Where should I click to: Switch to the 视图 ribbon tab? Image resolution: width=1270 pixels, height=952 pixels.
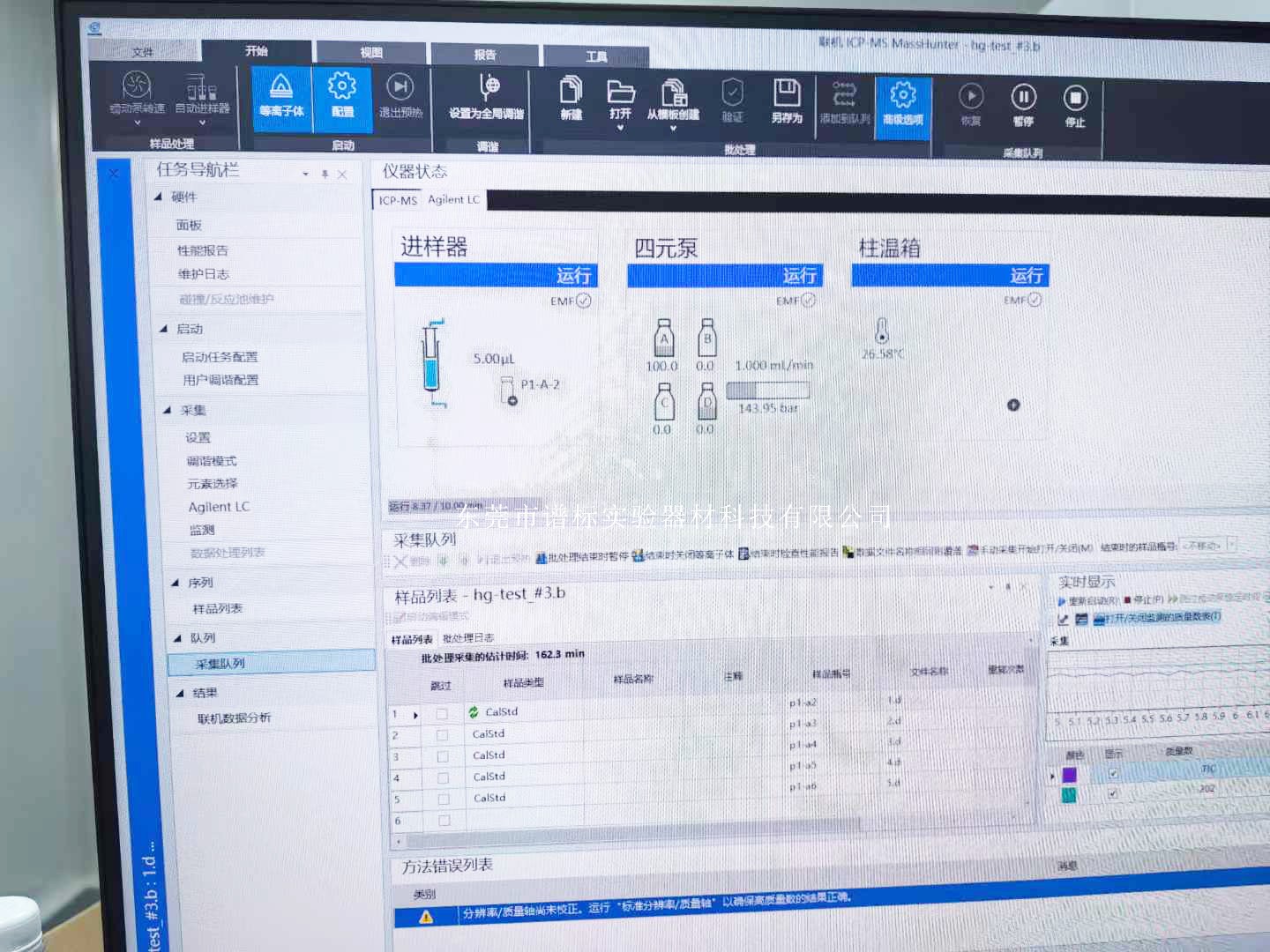[371, 53]
